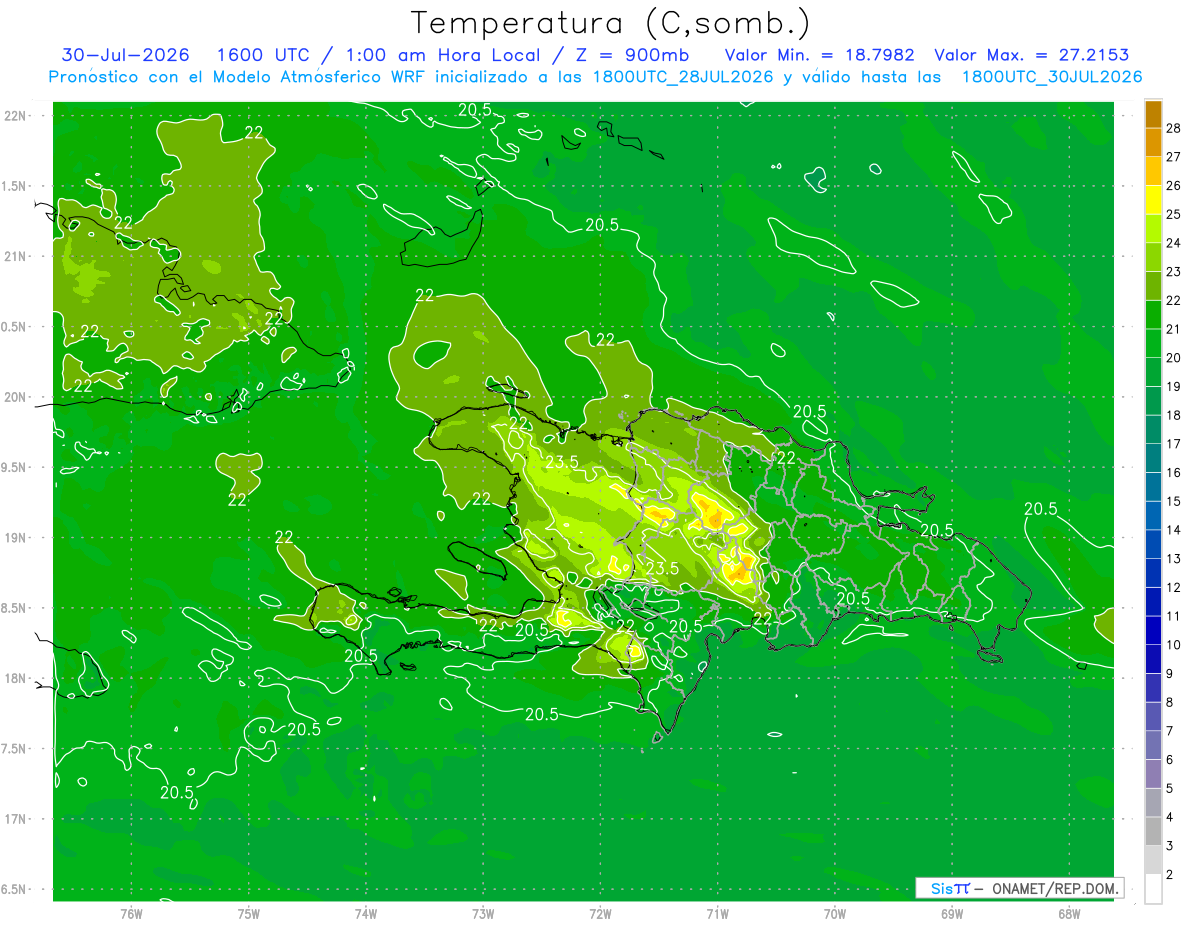Image resolution: width=1200 pixels, height=927 pixels.
Task: Pick the bottom white swatch below 2
Action: tap(1153, 889)
